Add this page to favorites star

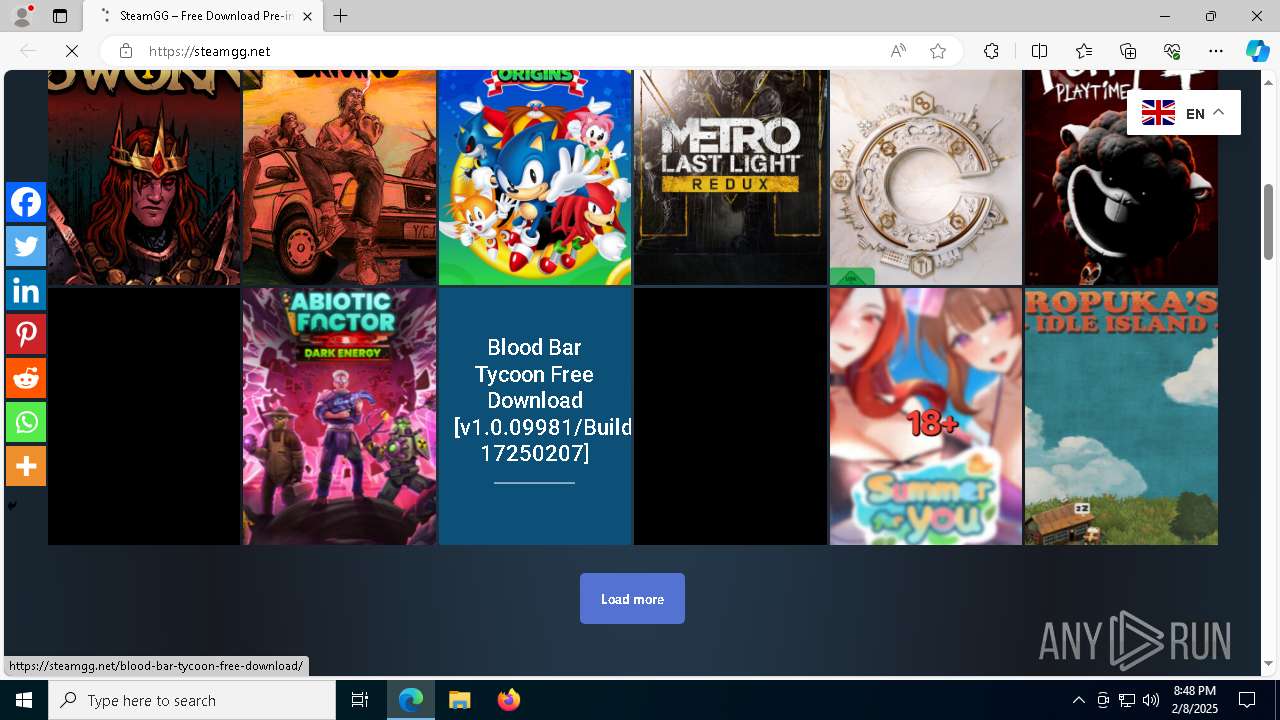tap(938, 51)
